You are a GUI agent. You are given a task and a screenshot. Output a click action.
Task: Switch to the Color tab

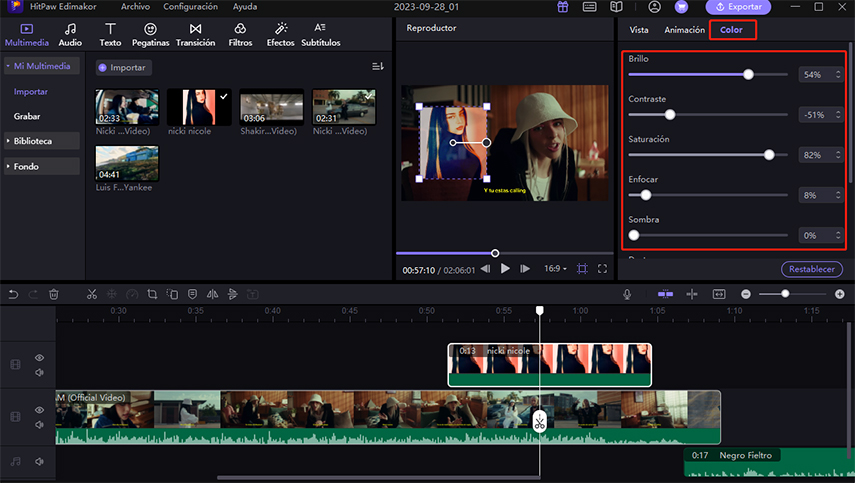click(731, 30)
